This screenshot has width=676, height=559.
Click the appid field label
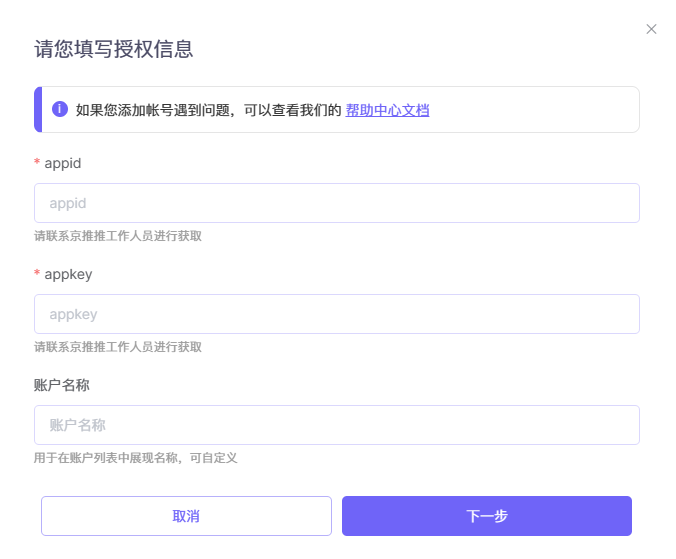(x=63, y=163)
